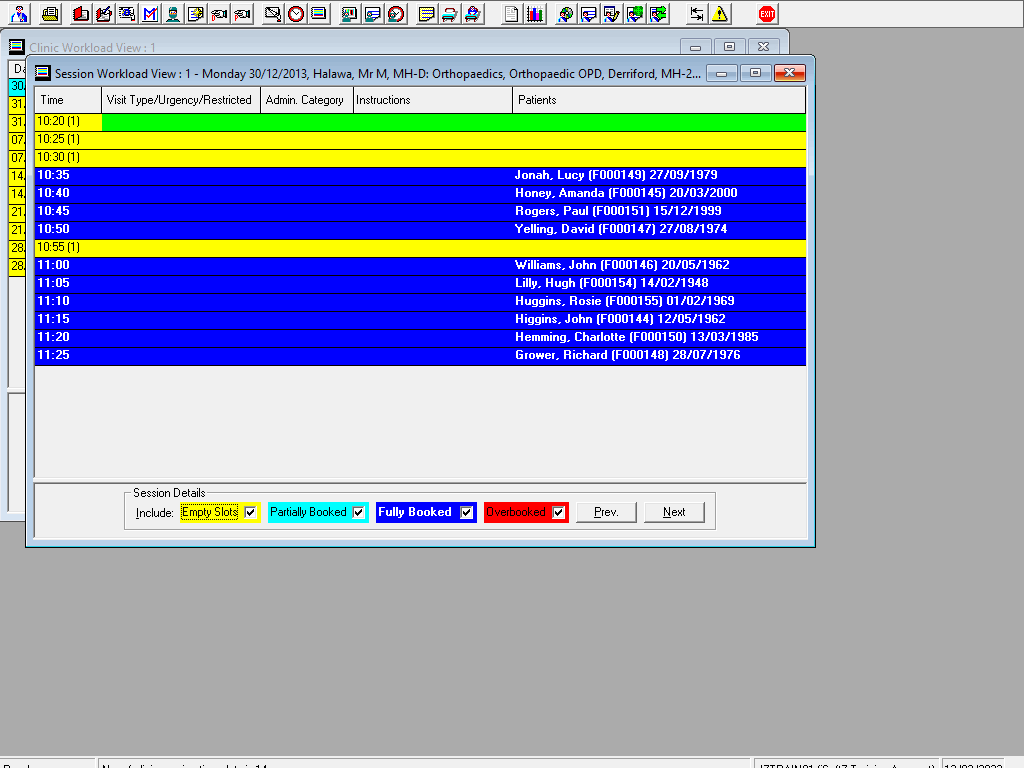
Task: Click the yellow warning triangle icon
Action: (720, 14)
